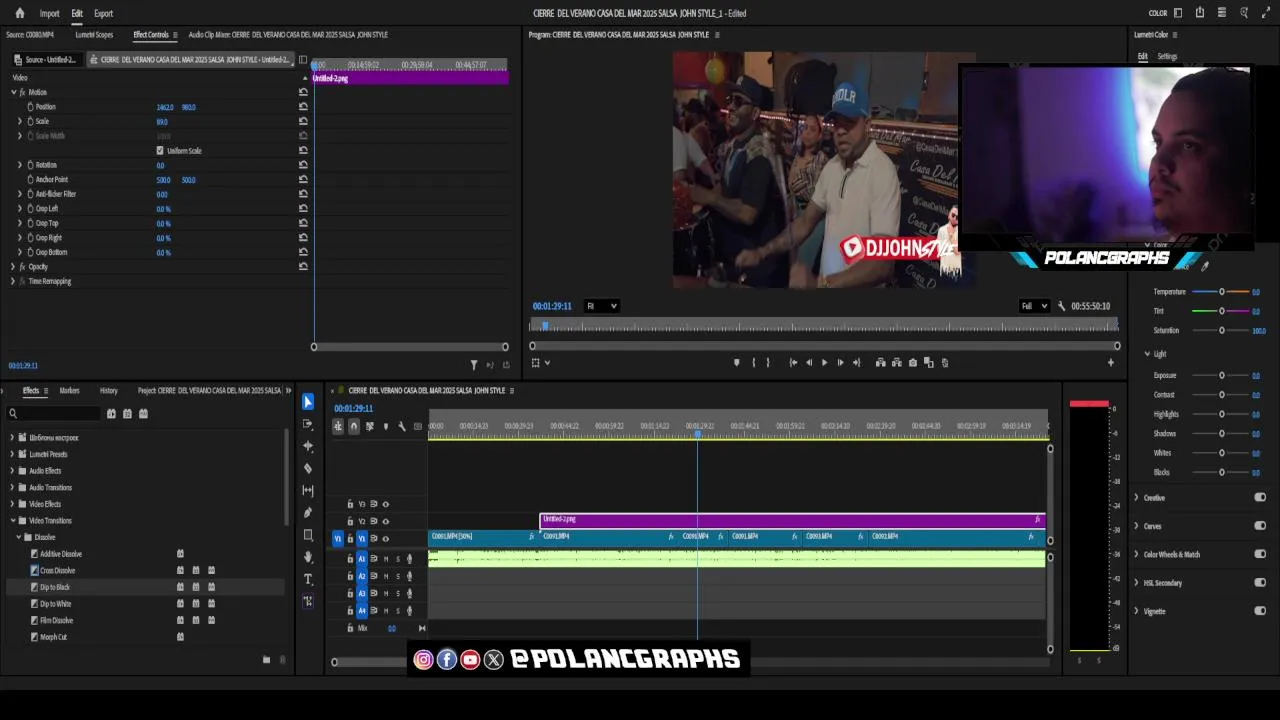The height and width of the screenshot is (720, 1280).
Task: Expand Lumetri Presets folder
Action: 12,454
